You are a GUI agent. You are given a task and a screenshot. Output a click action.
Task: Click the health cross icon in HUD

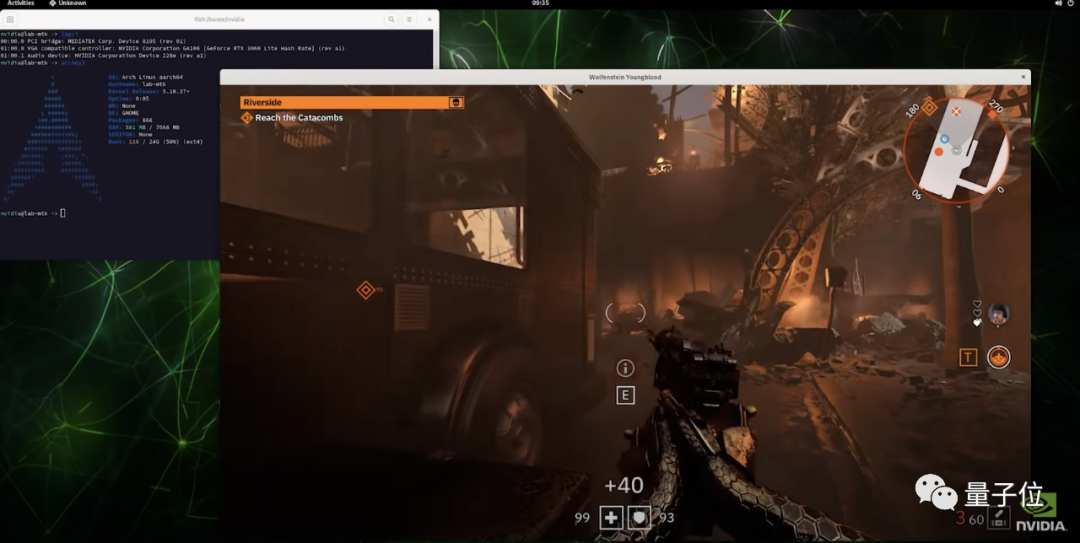(x=611, y=517)
